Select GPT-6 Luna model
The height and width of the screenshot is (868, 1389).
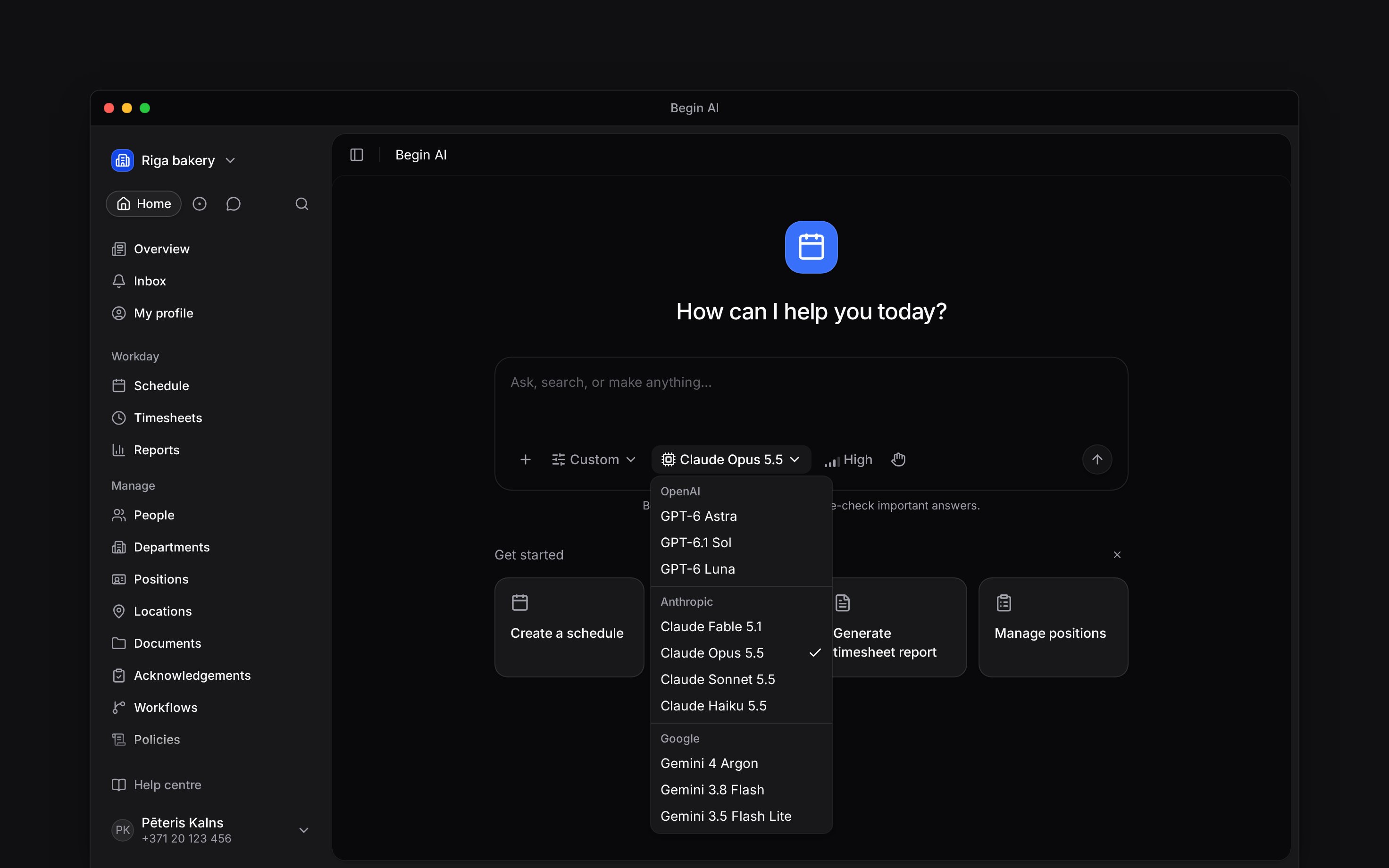(x=741, y=569)
